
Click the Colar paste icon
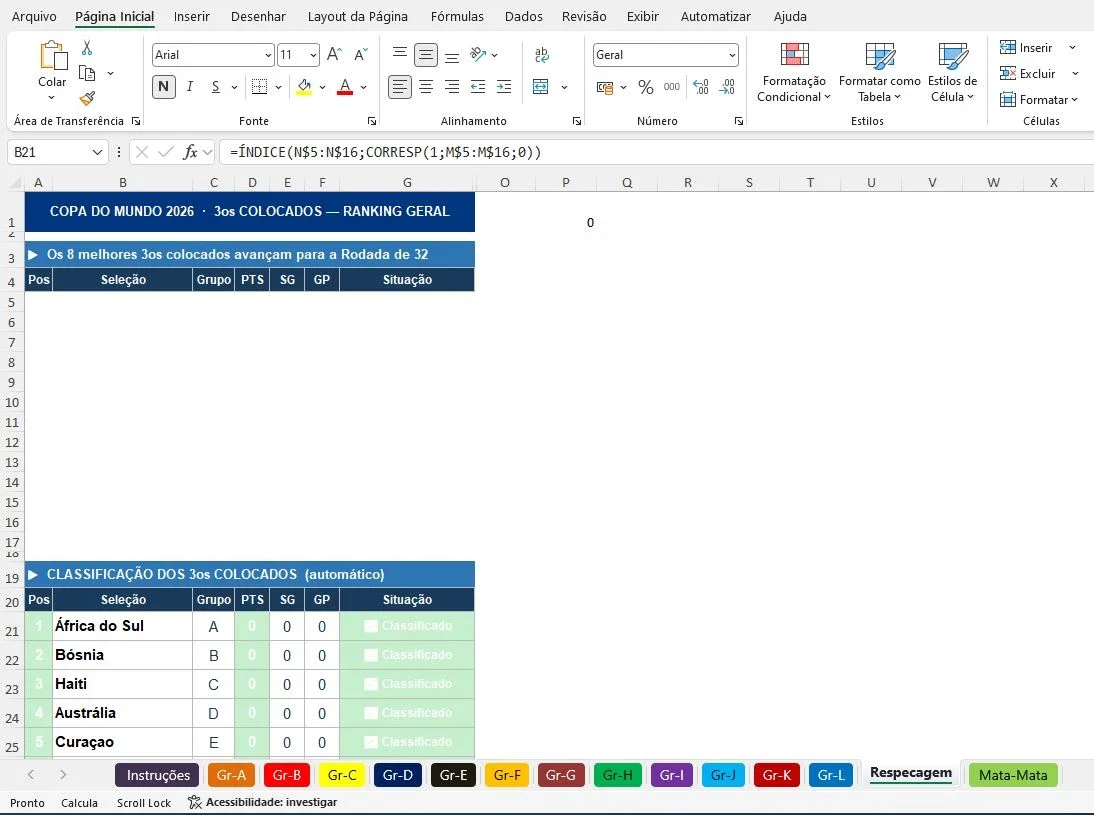coord(52,56)
